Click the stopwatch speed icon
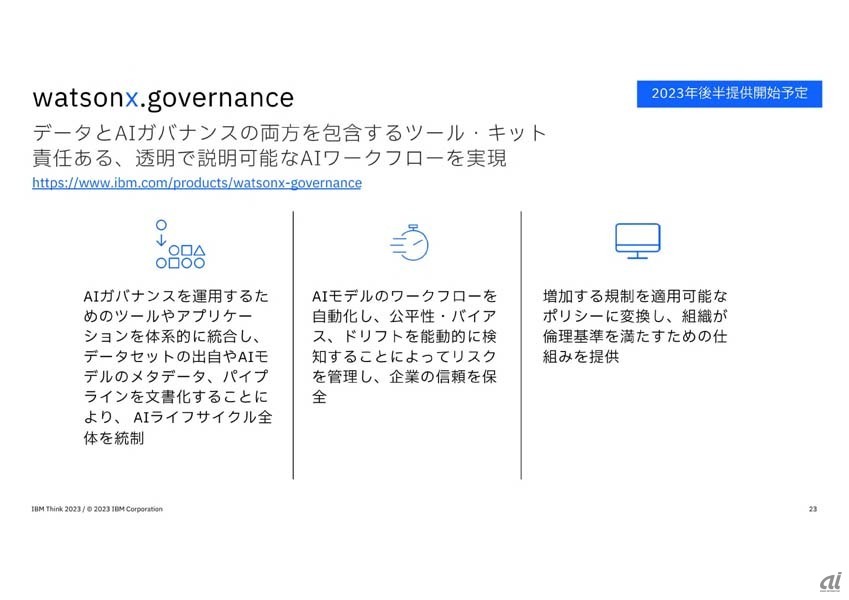This screenshot has width=849, height=600. coord(409,242)
